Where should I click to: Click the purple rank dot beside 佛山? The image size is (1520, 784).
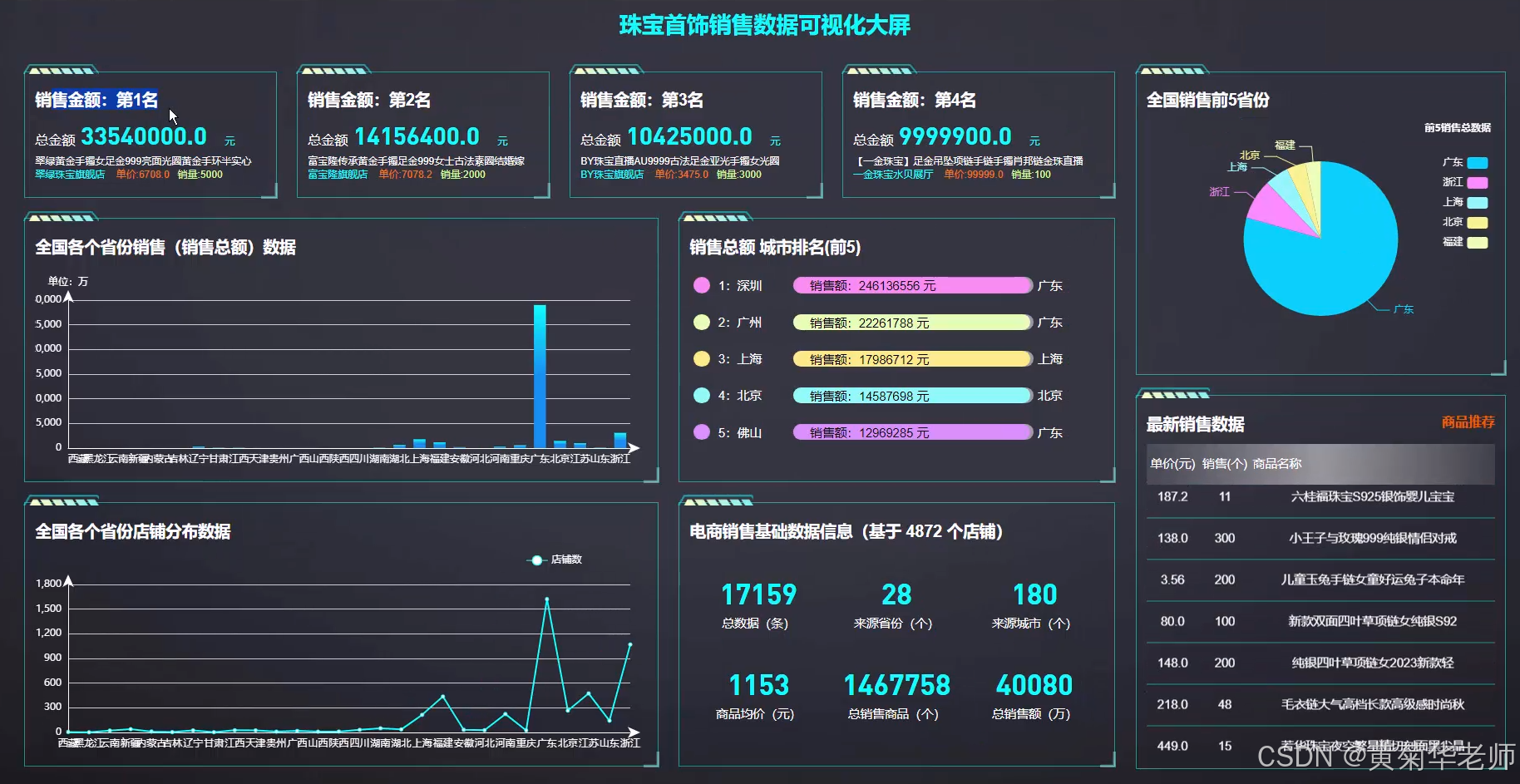coord(702,432)
